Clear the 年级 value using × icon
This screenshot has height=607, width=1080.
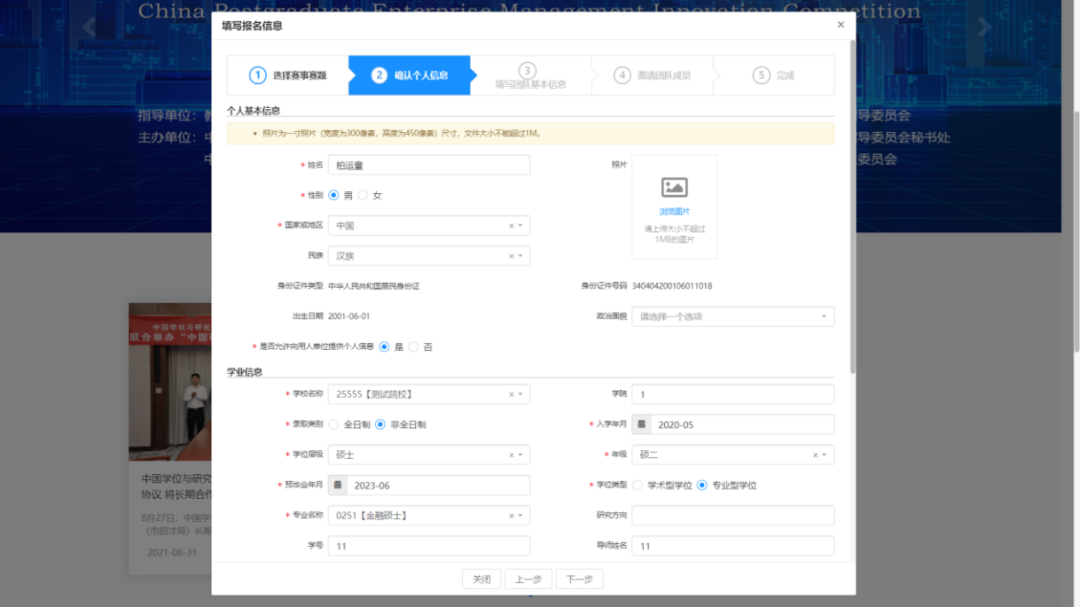[815, 455]
